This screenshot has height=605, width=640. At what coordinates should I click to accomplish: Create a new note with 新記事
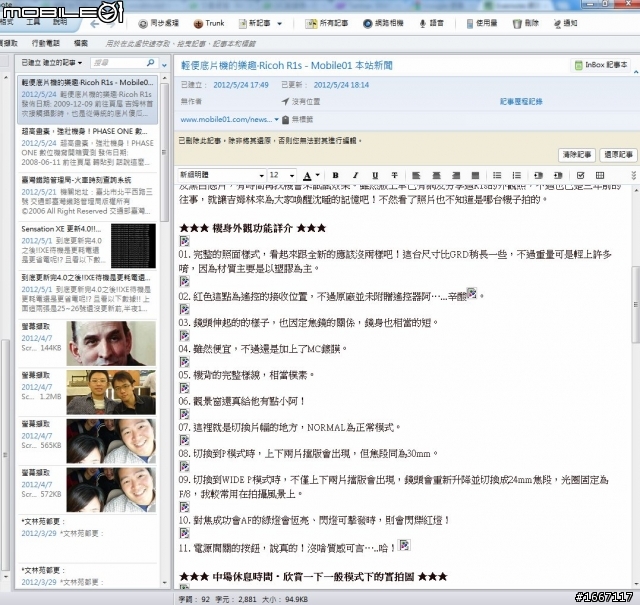[x=254, y=23]
